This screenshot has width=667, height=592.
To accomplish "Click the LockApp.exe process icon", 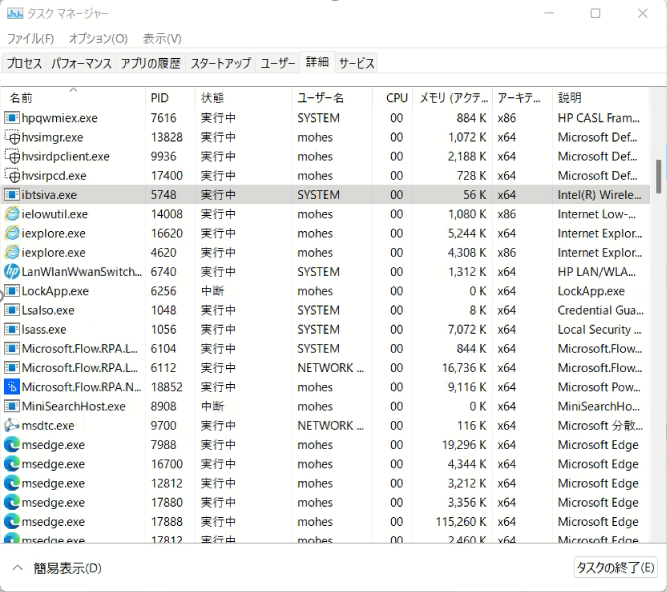I will click(12, 291).
